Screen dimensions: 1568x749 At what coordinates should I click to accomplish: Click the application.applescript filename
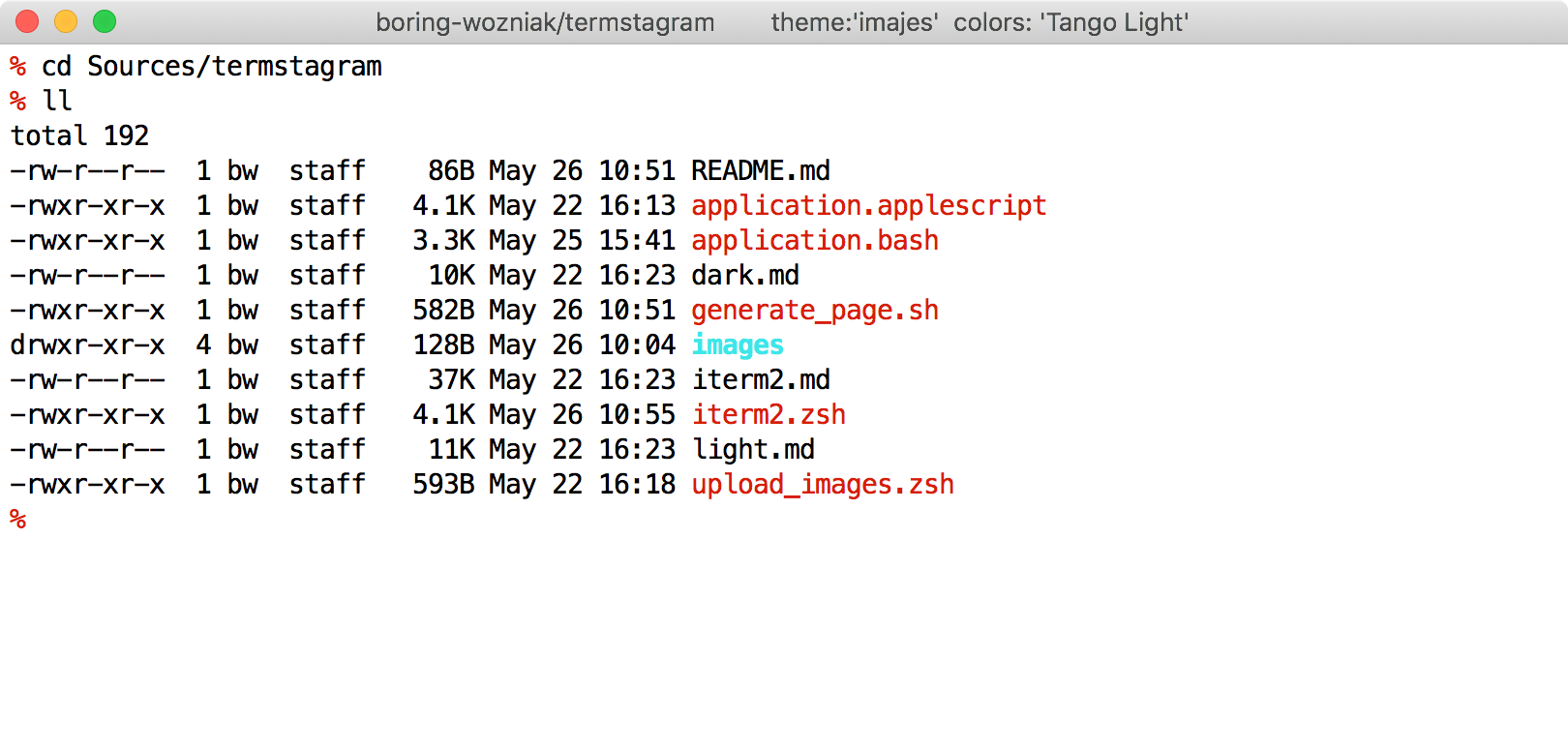[x=868, y=206]
